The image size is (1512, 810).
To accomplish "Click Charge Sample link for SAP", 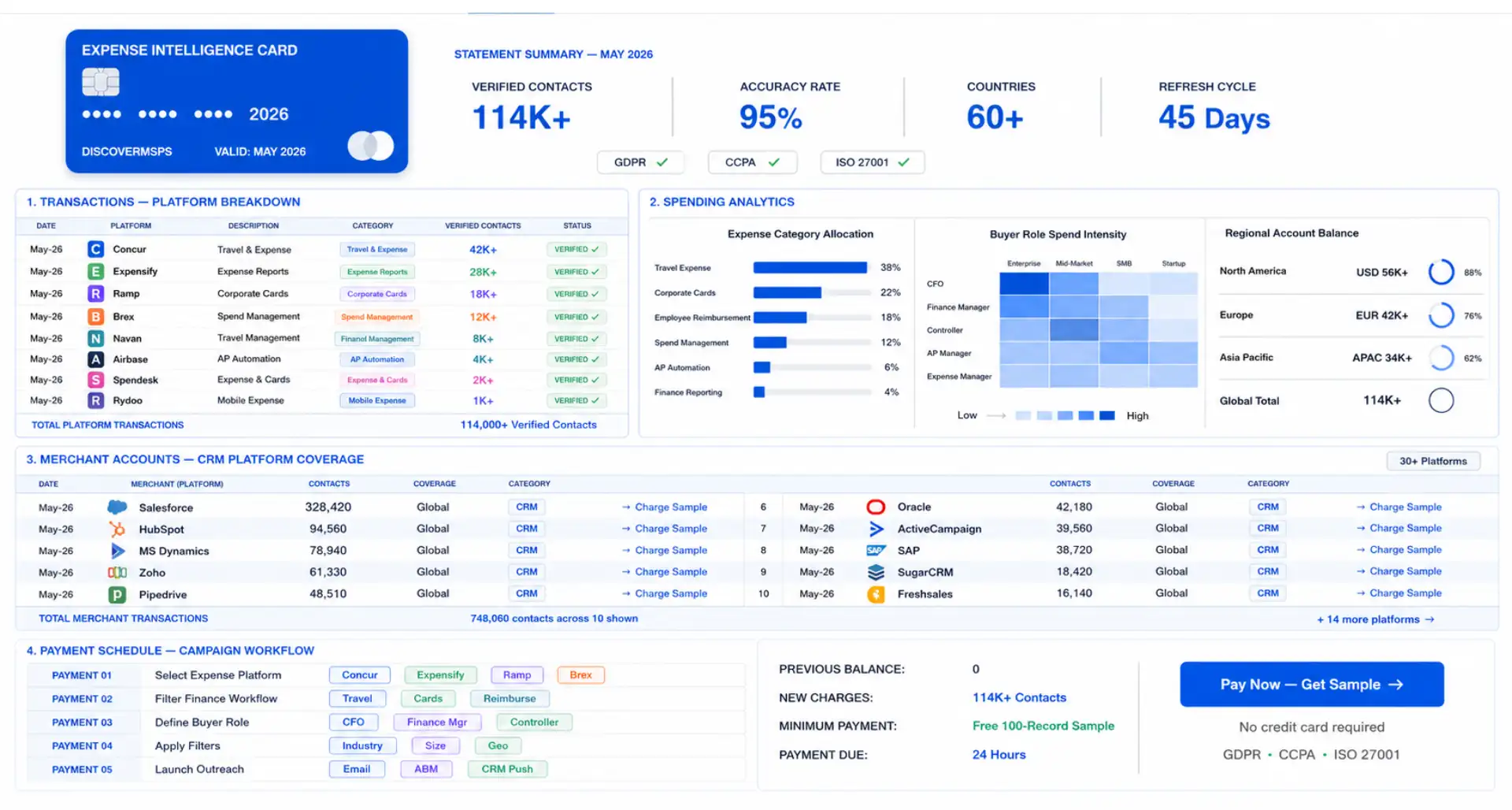I will [x=1399, y=549].
